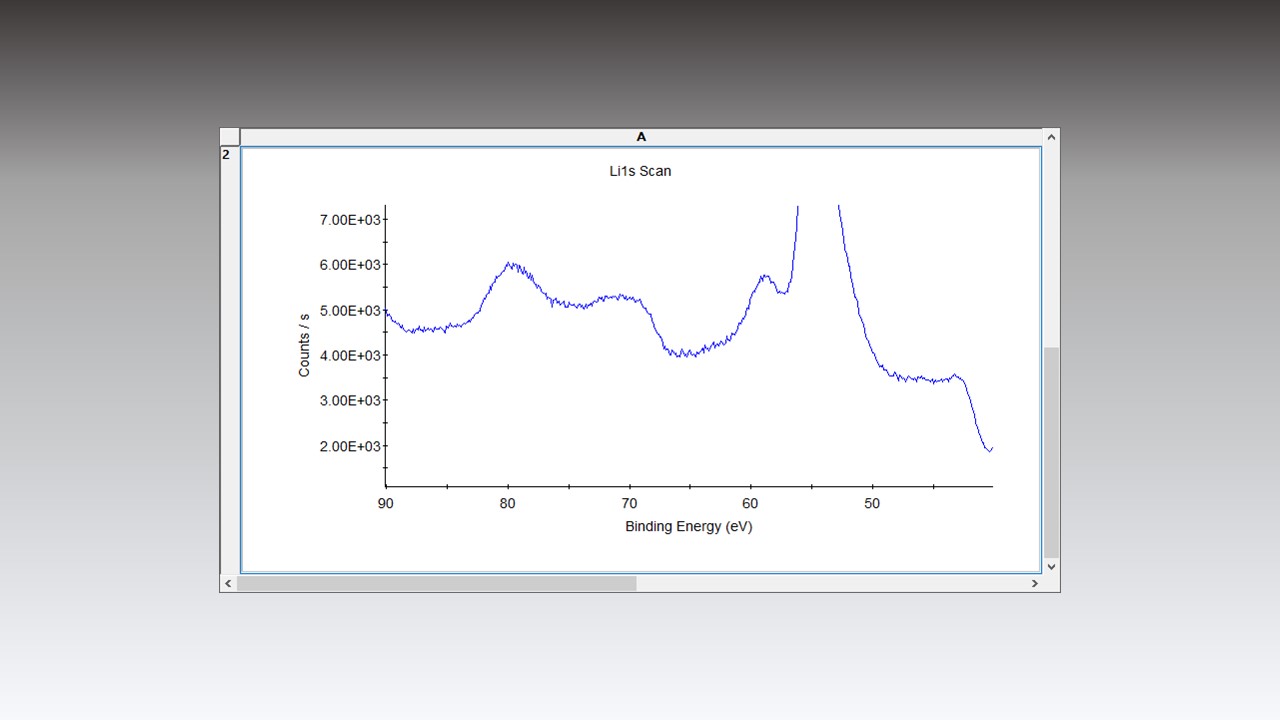Select column header A
The height and width of the screenshot is (720, 1280).
(641, 137)
